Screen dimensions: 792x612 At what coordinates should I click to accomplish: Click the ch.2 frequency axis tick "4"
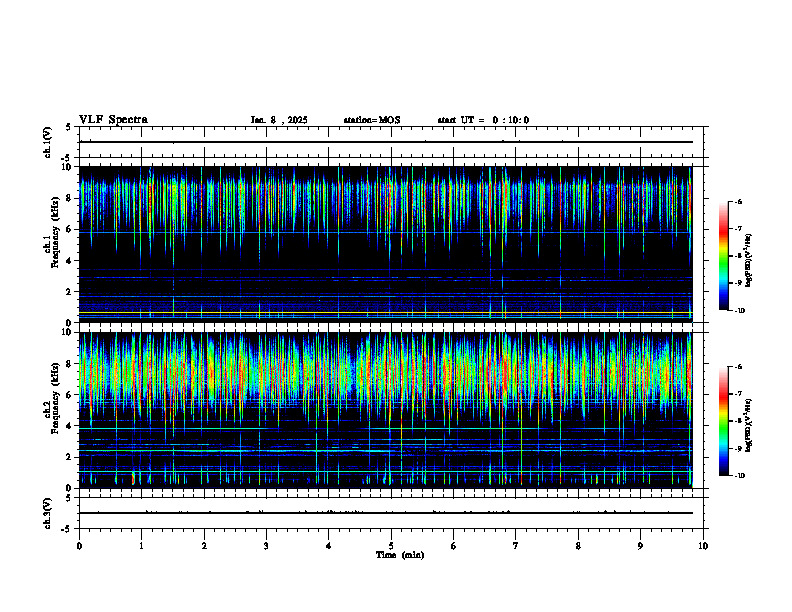(x=69, y=426)
